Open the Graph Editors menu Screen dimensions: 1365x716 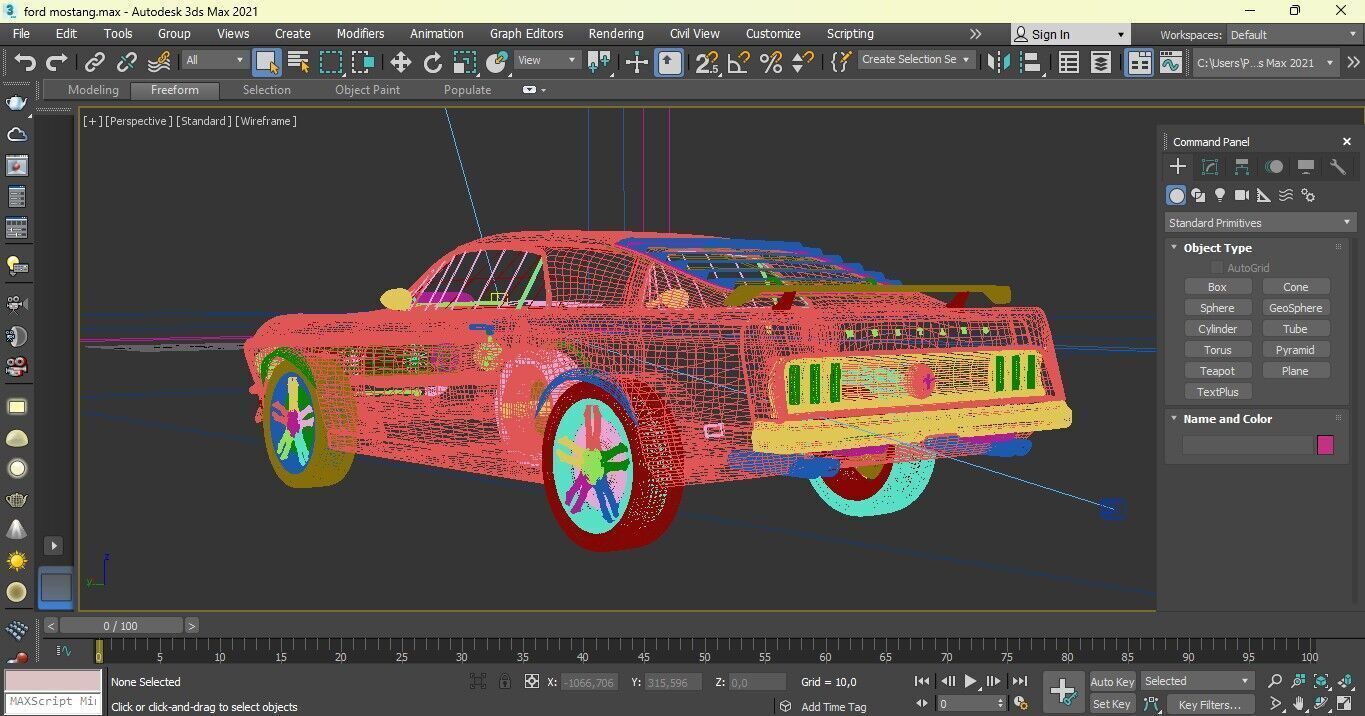(x=526, y=33)
